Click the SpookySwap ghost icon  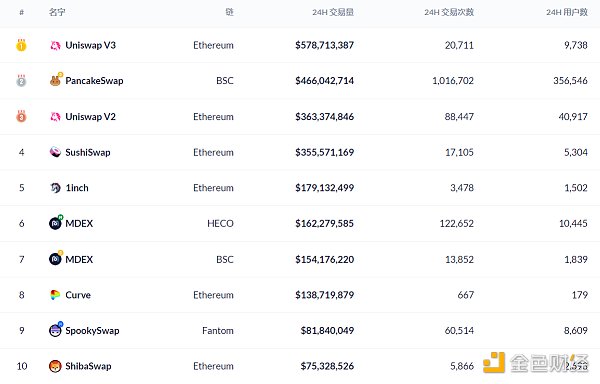pos(55,330)
